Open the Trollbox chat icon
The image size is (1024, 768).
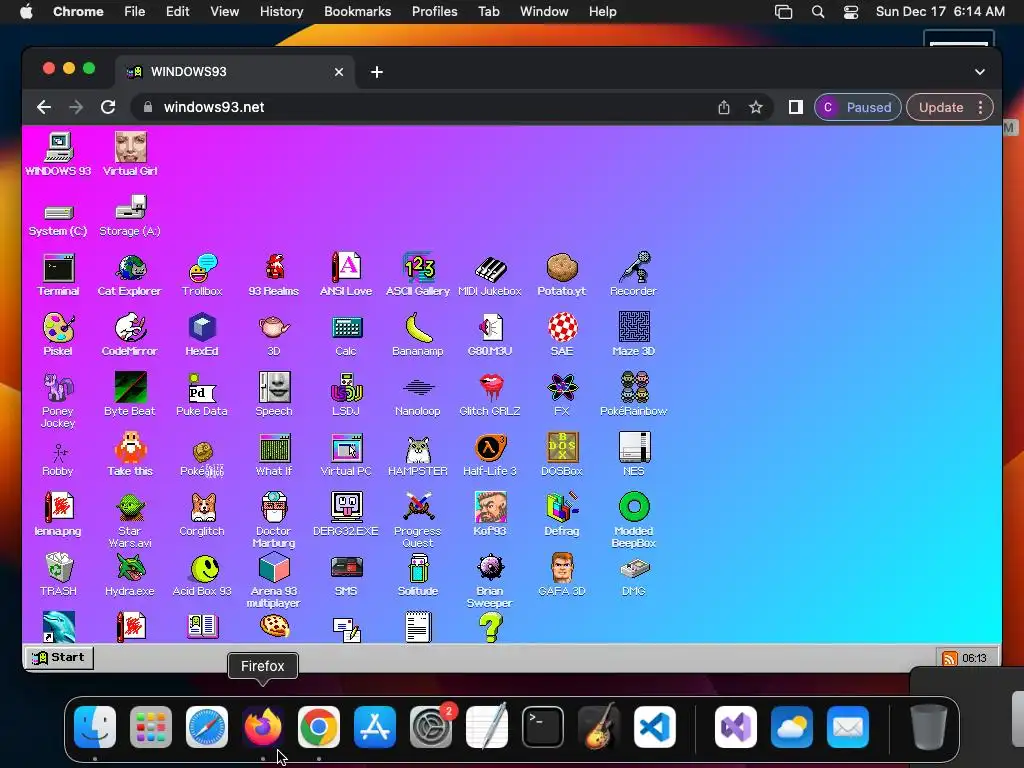tap(202, 274)
